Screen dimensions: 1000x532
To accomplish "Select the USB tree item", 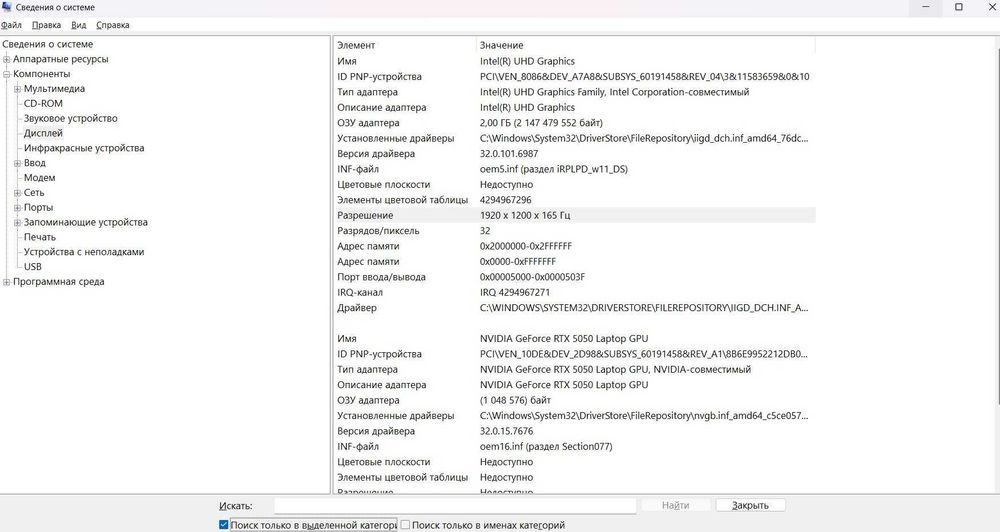I will click(33, 267).
